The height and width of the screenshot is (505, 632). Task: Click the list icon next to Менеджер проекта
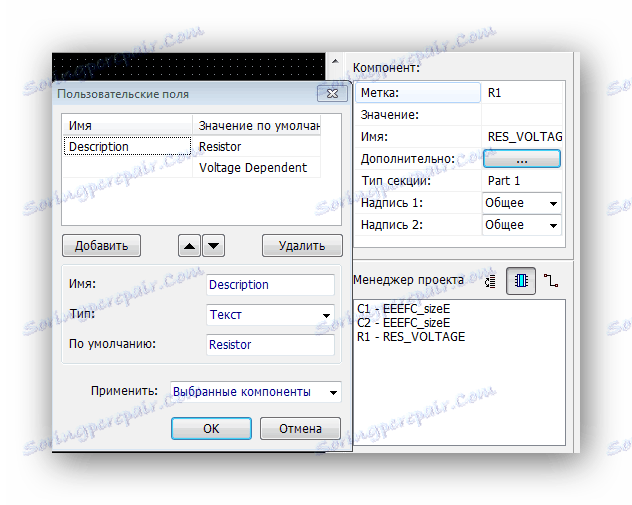tap(490, 281)
